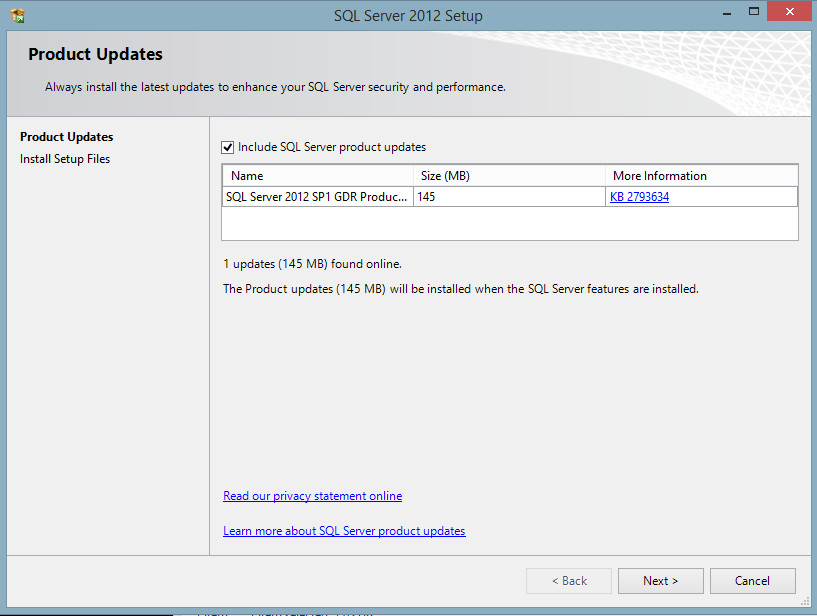Viewport: 817px width, 616px height.
Task: Click the Next button
Action: click(x=661, y=581)
